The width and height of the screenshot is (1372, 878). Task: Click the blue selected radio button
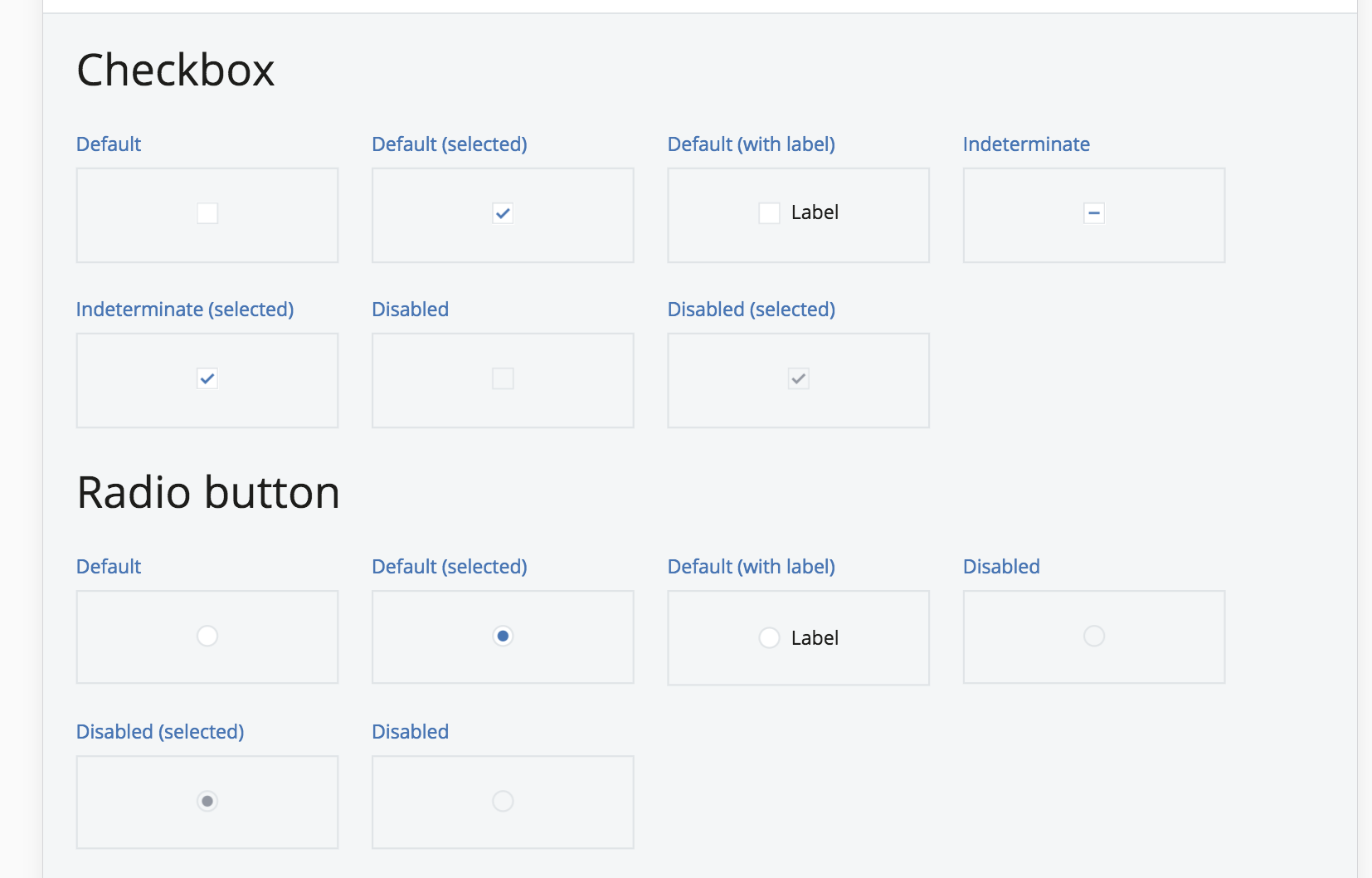click(x=503, y=636)
